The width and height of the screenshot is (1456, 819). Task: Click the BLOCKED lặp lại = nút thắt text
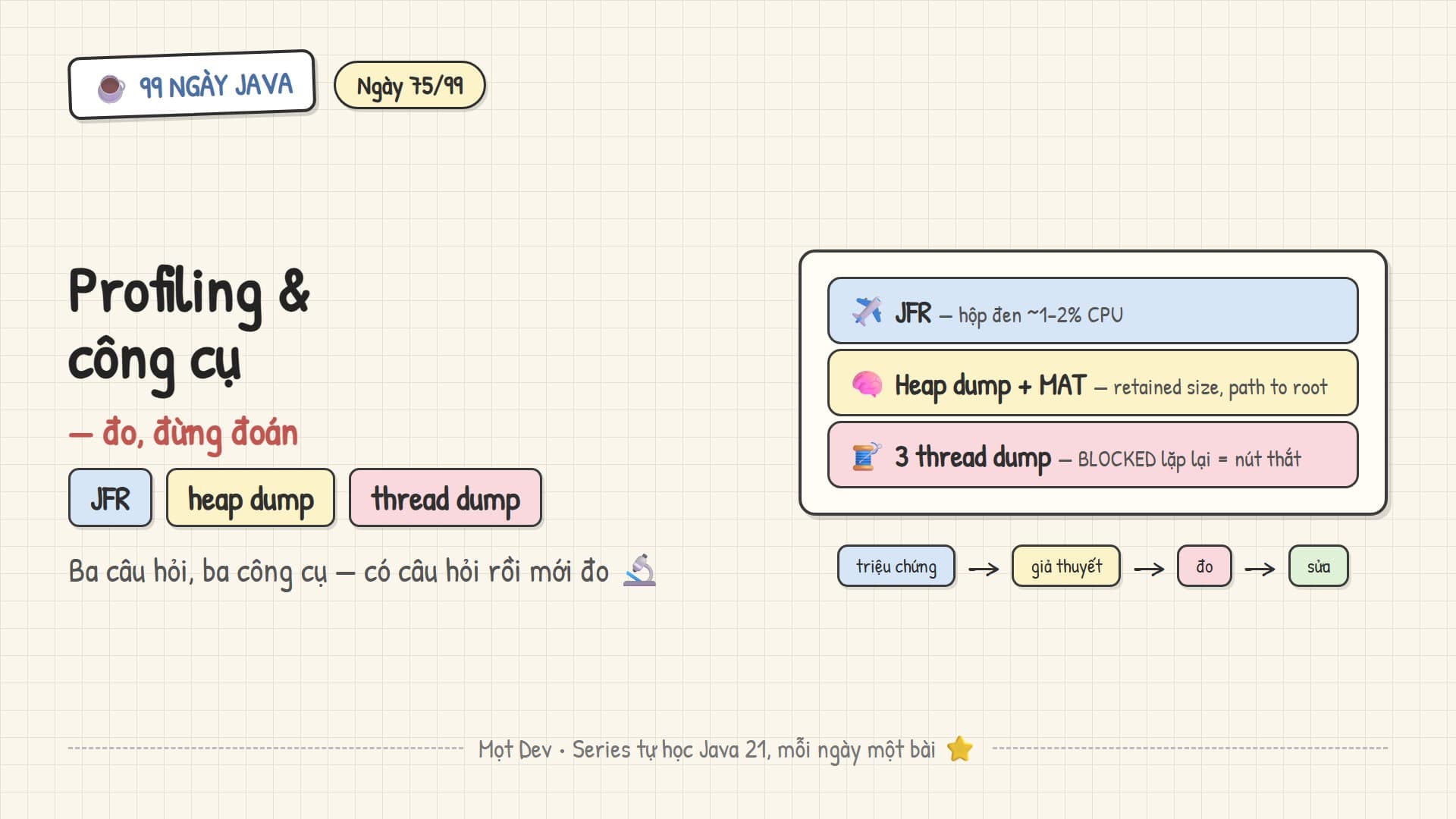tap(1189, 460)
